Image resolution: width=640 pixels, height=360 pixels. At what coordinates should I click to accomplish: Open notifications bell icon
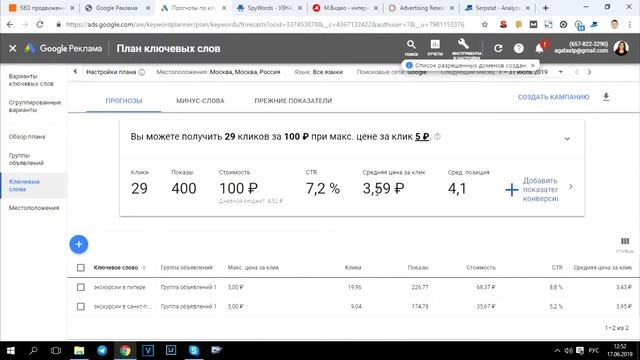pyautogui.click(x=540, y=49)
